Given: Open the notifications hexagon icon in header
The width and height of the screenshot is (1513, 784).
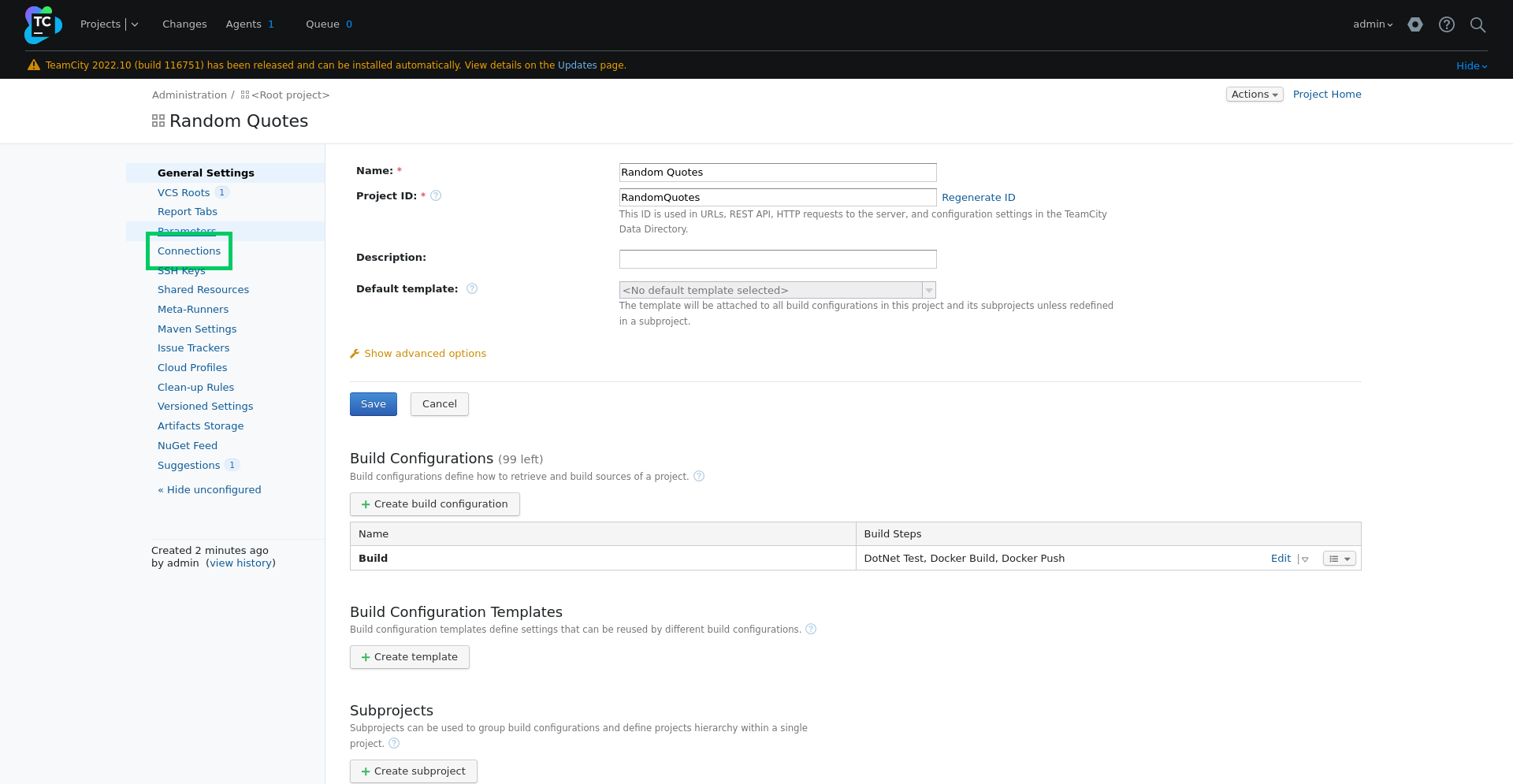Looking at the screenshot, I should 1415,24.
